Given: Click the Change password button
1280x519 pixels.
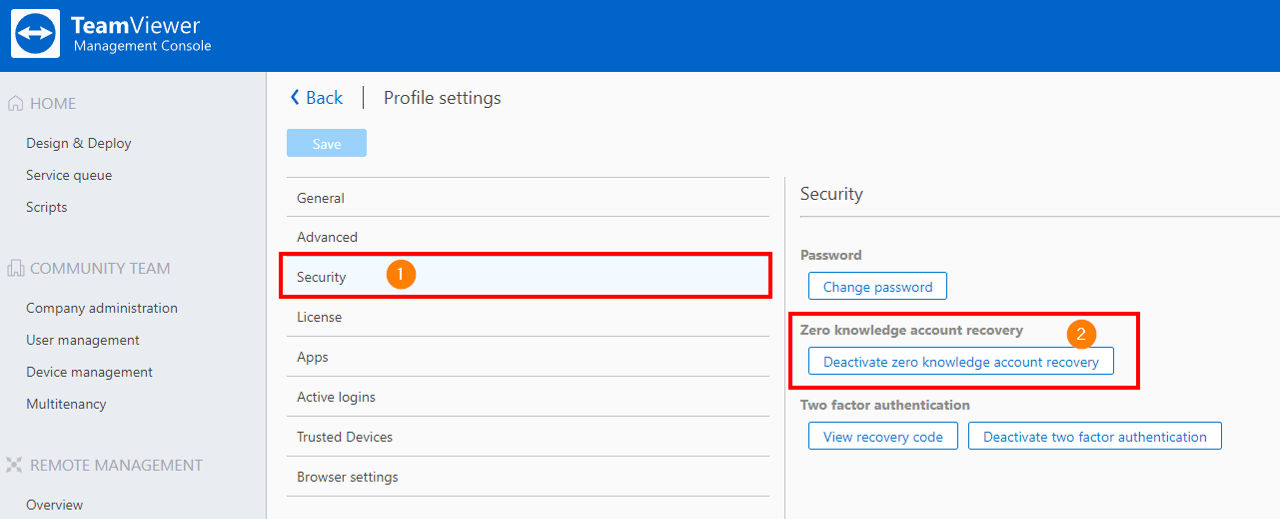Looking at the screenshot, I should click(877, 287).
